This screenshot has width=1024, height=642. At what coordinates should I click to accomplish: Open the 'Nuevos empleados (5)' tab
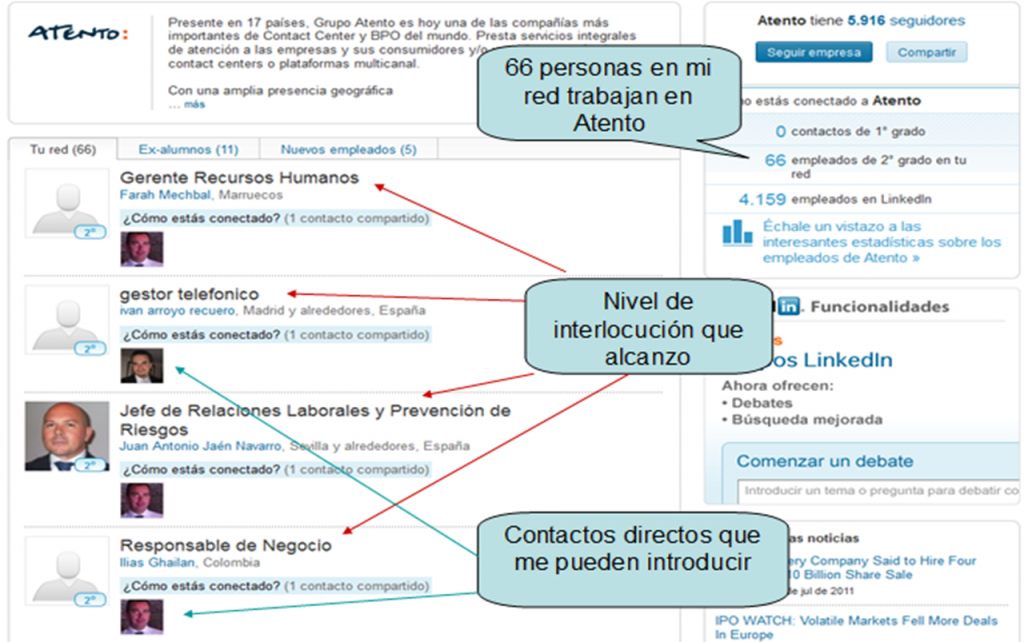tap(348, 150)
